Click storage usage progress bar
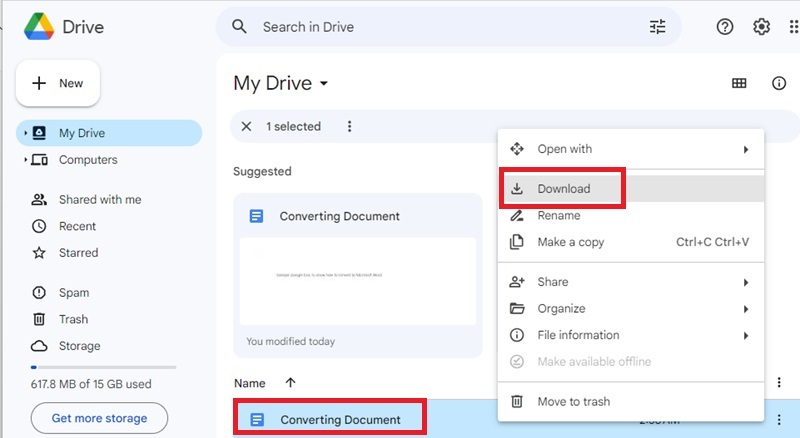The image size is (800, 438). click(x=104, y=367)
